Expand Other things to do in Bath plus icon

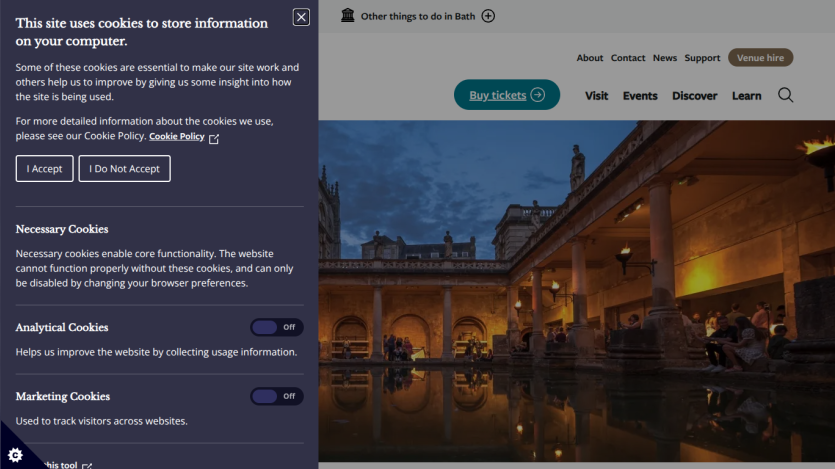pos(488,16)
